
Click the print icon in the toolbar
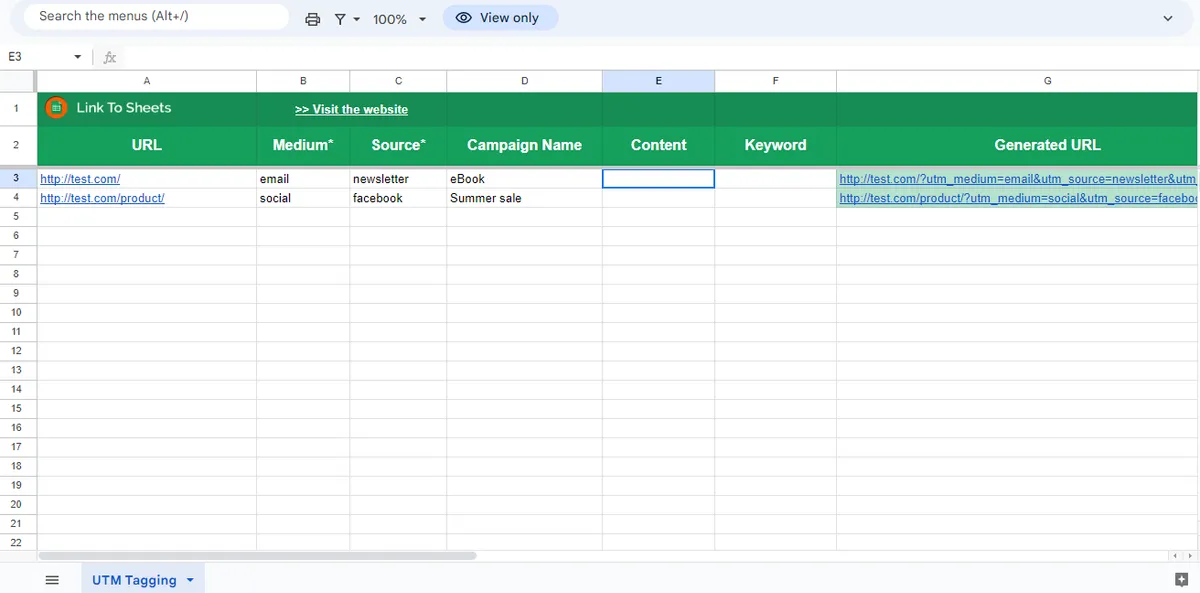[x=312, y=17]
